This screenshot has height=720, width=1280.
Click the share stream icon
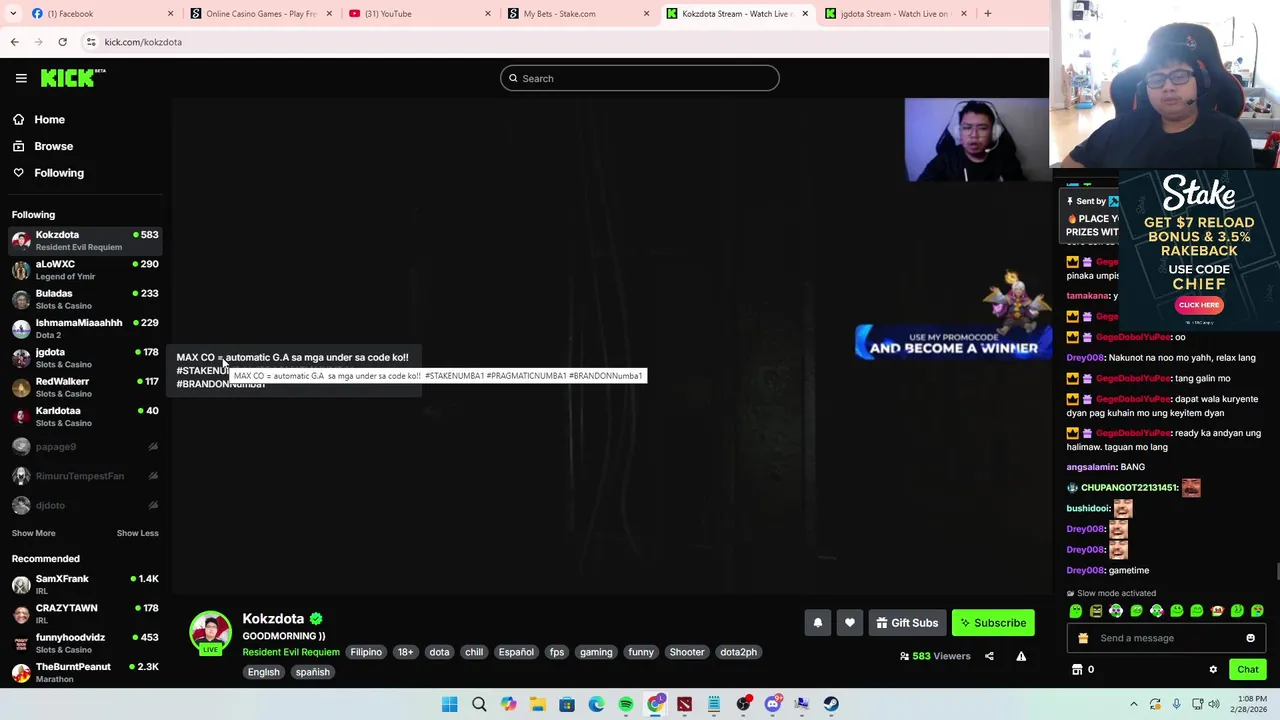[x=989, y=656]
